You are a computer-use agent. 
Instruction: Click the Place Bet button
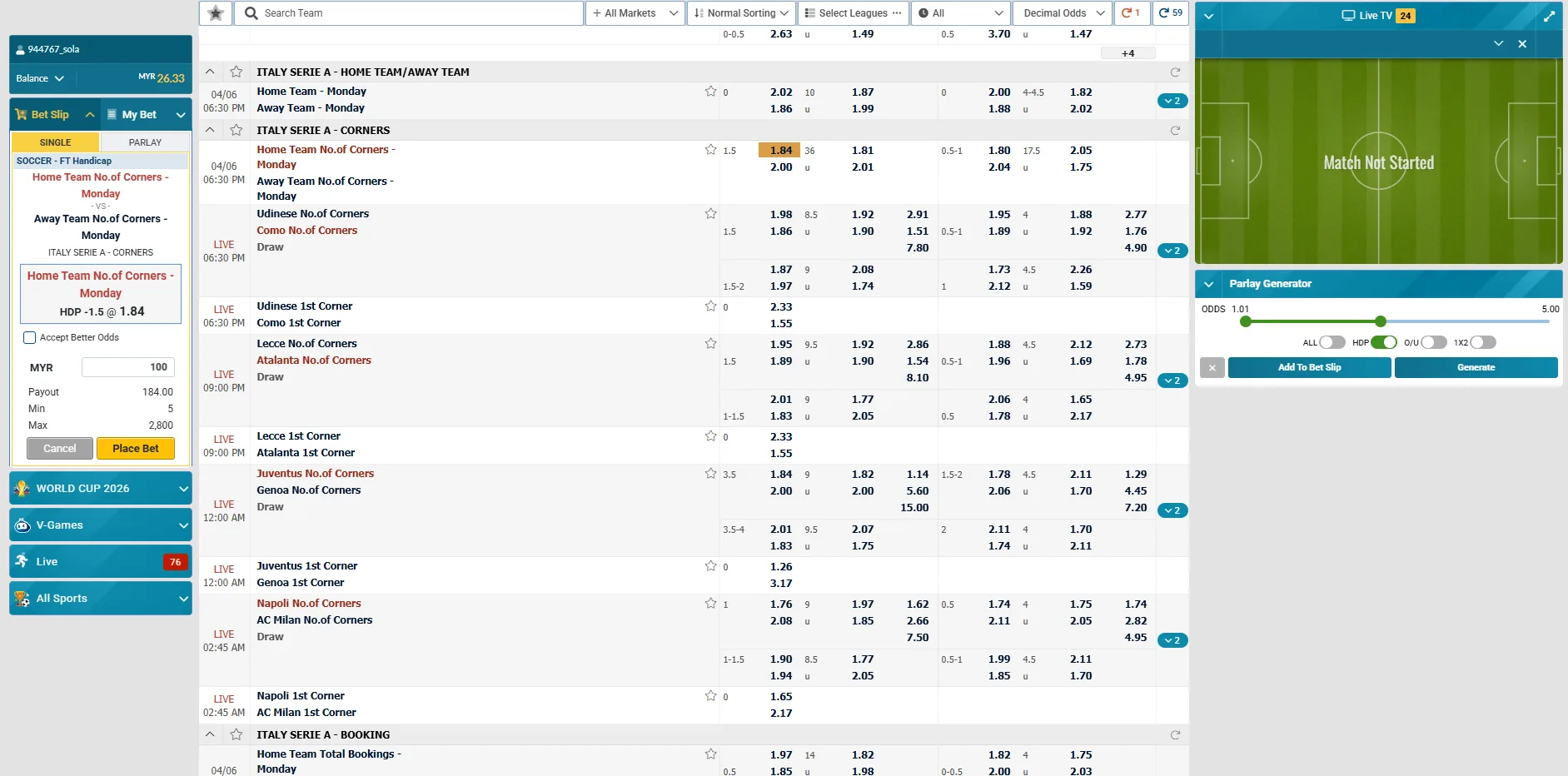click(136, 449)
